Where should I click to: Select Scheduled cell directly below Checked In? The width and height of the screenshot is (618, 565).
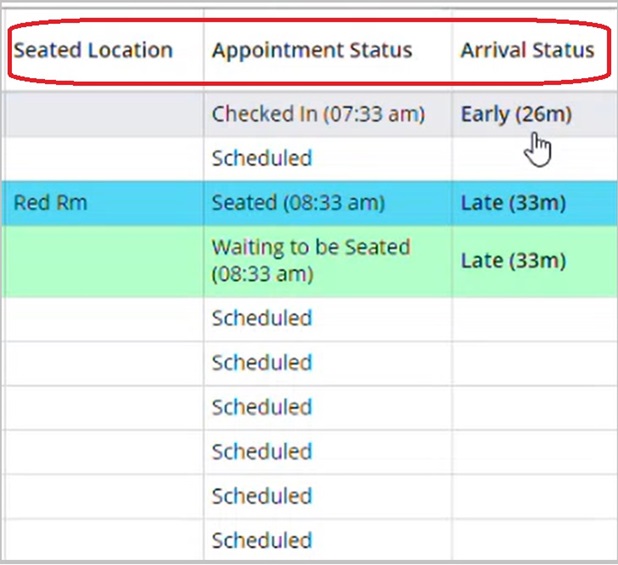tap(262, 158)
